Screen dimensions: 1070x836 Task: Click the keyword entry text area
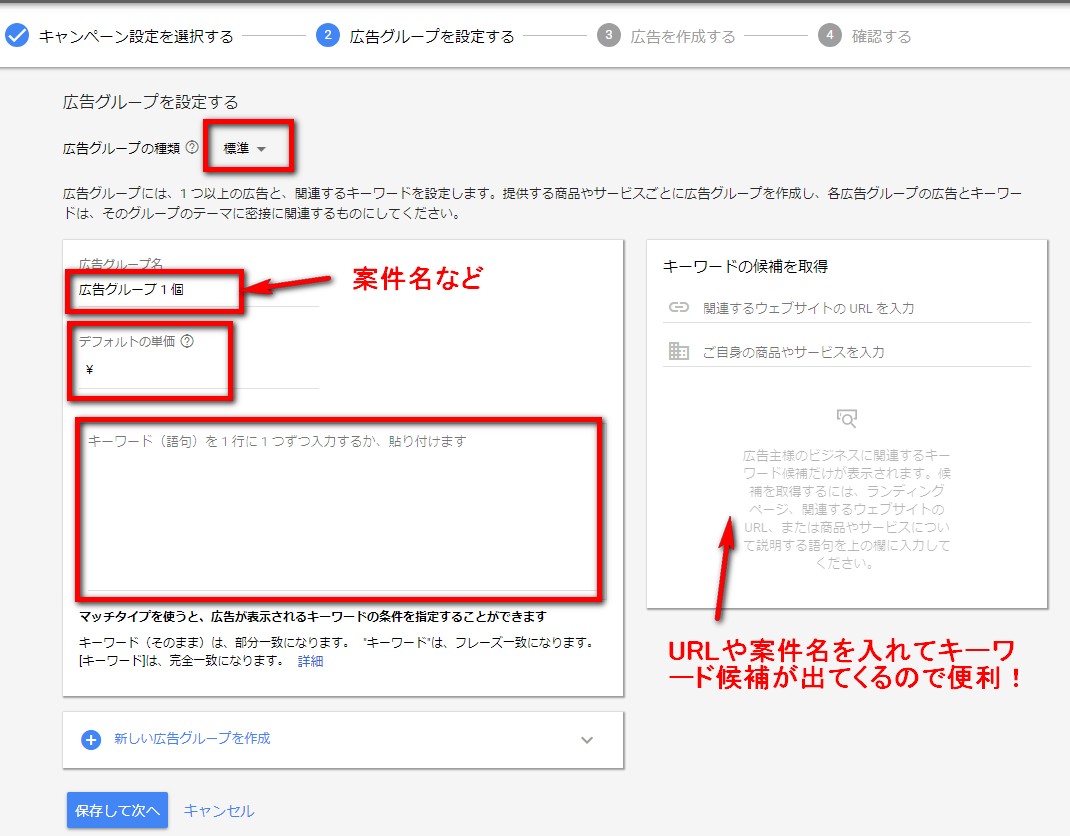(340, 510)
